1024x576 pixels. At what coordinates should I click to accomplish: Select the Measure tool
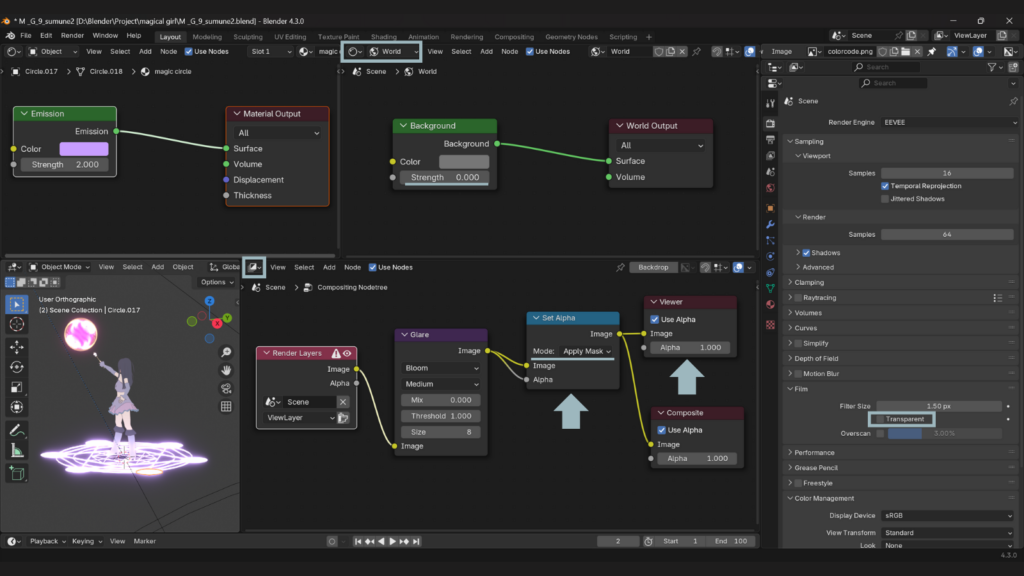[17, 451]
